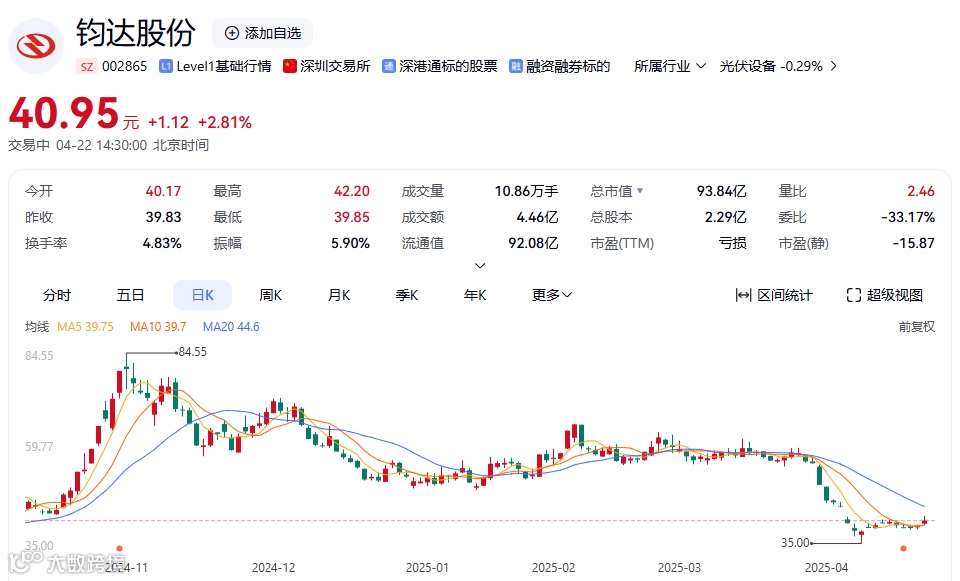Expand the 所属行业 dropdown

pos(670,66)
